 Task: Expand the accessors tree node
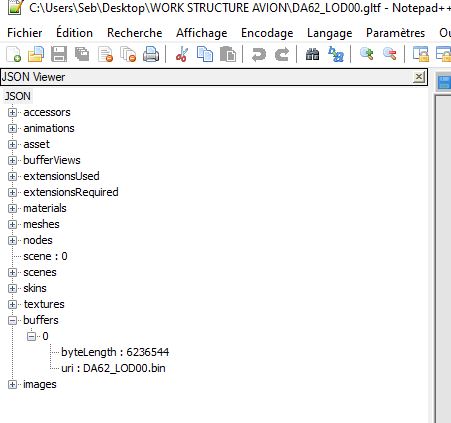12,113
